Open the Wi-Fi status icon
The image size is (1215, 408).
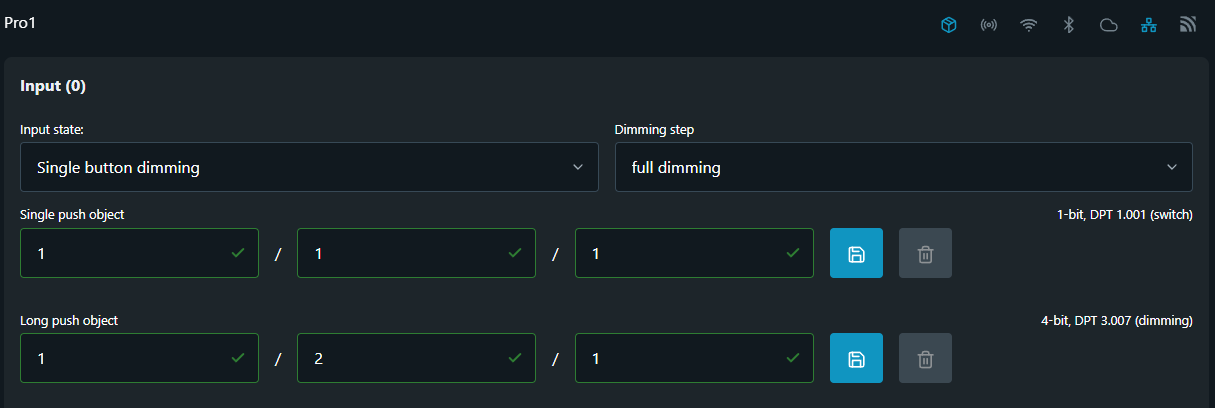point(1028,25)
